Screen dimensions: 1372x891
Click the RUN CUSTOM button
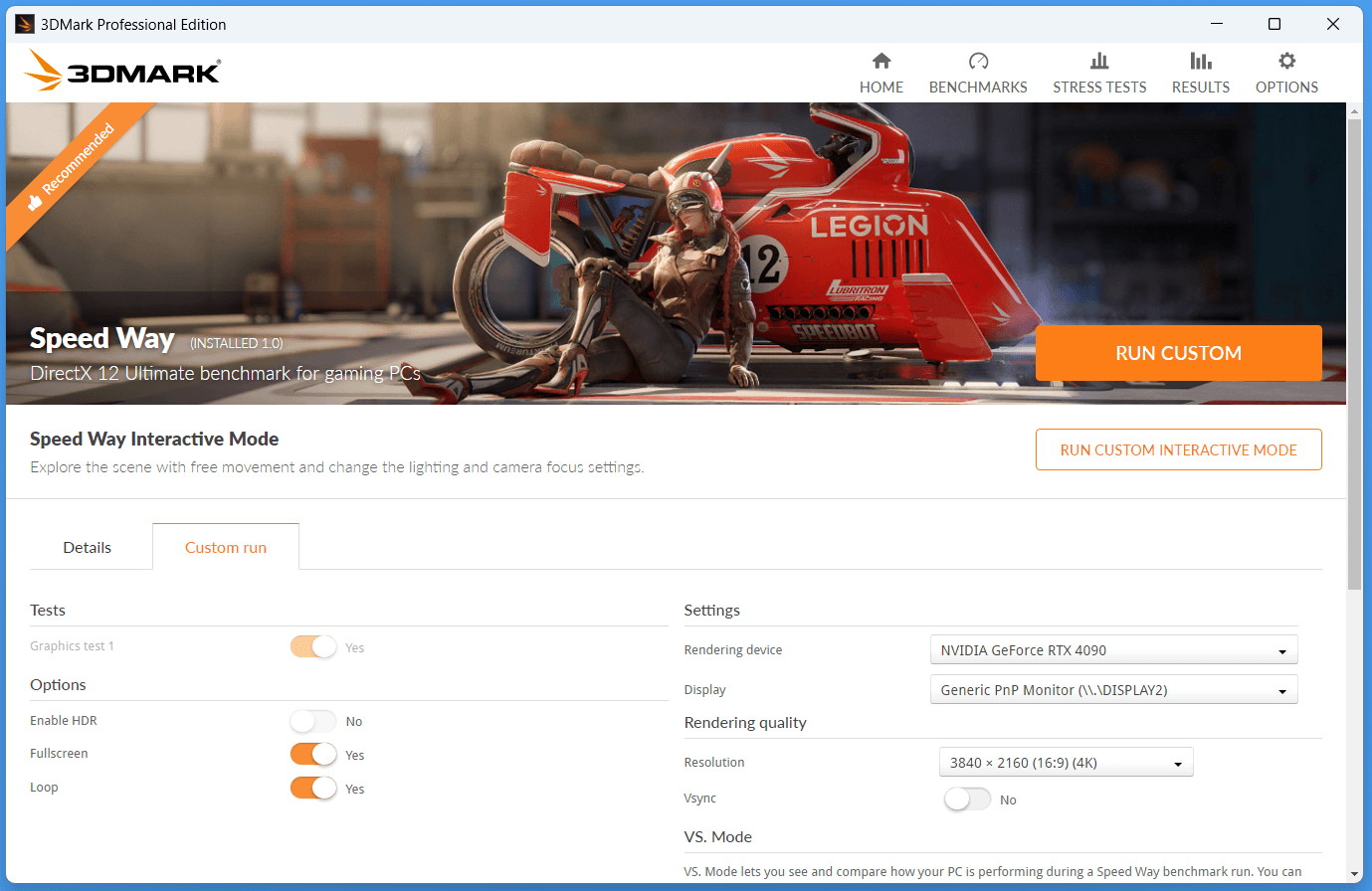tap(1178, 353)
